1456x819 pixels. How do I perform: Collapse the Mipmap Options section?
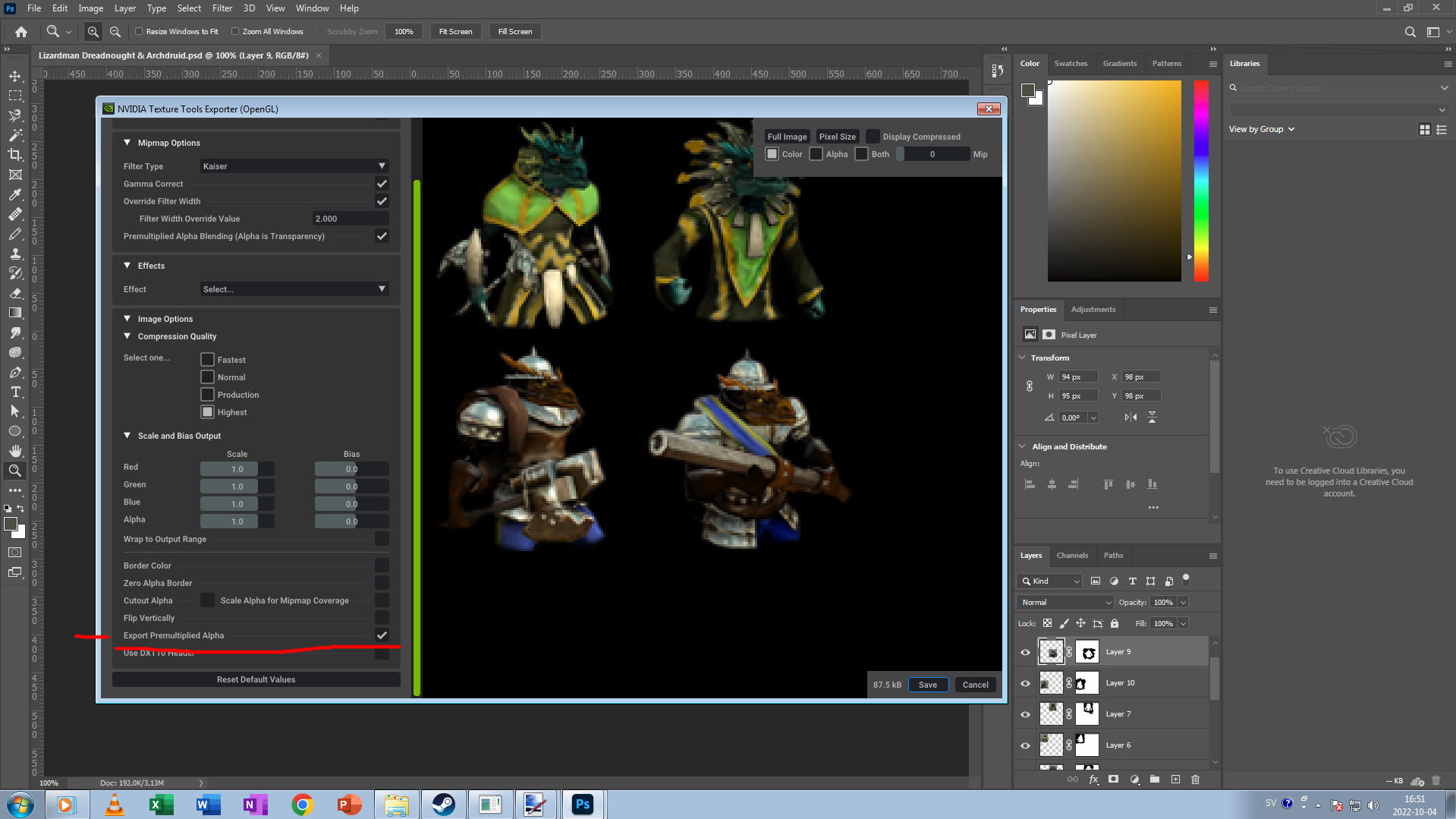(127, 143)
